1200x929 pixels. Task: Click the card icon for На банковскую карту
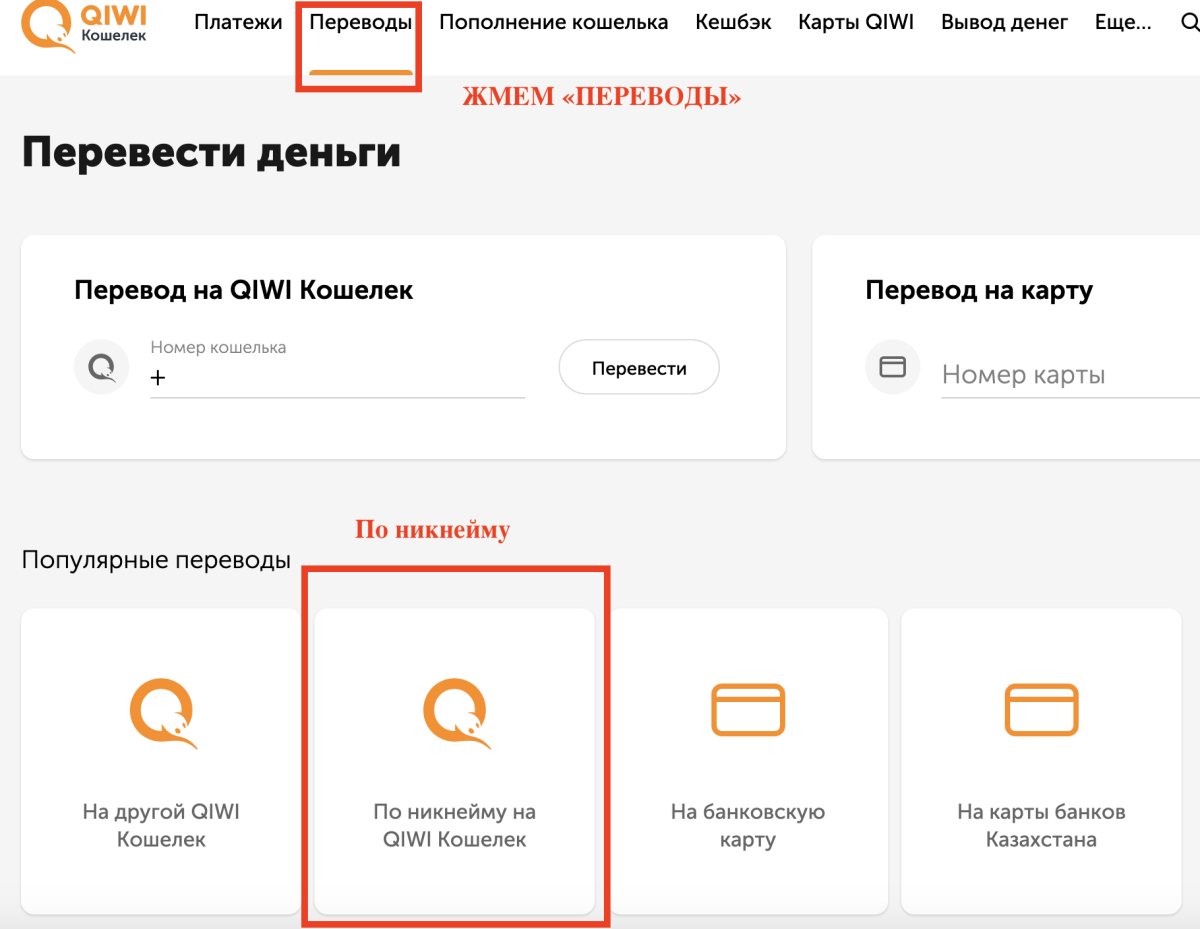pos(748,709)
